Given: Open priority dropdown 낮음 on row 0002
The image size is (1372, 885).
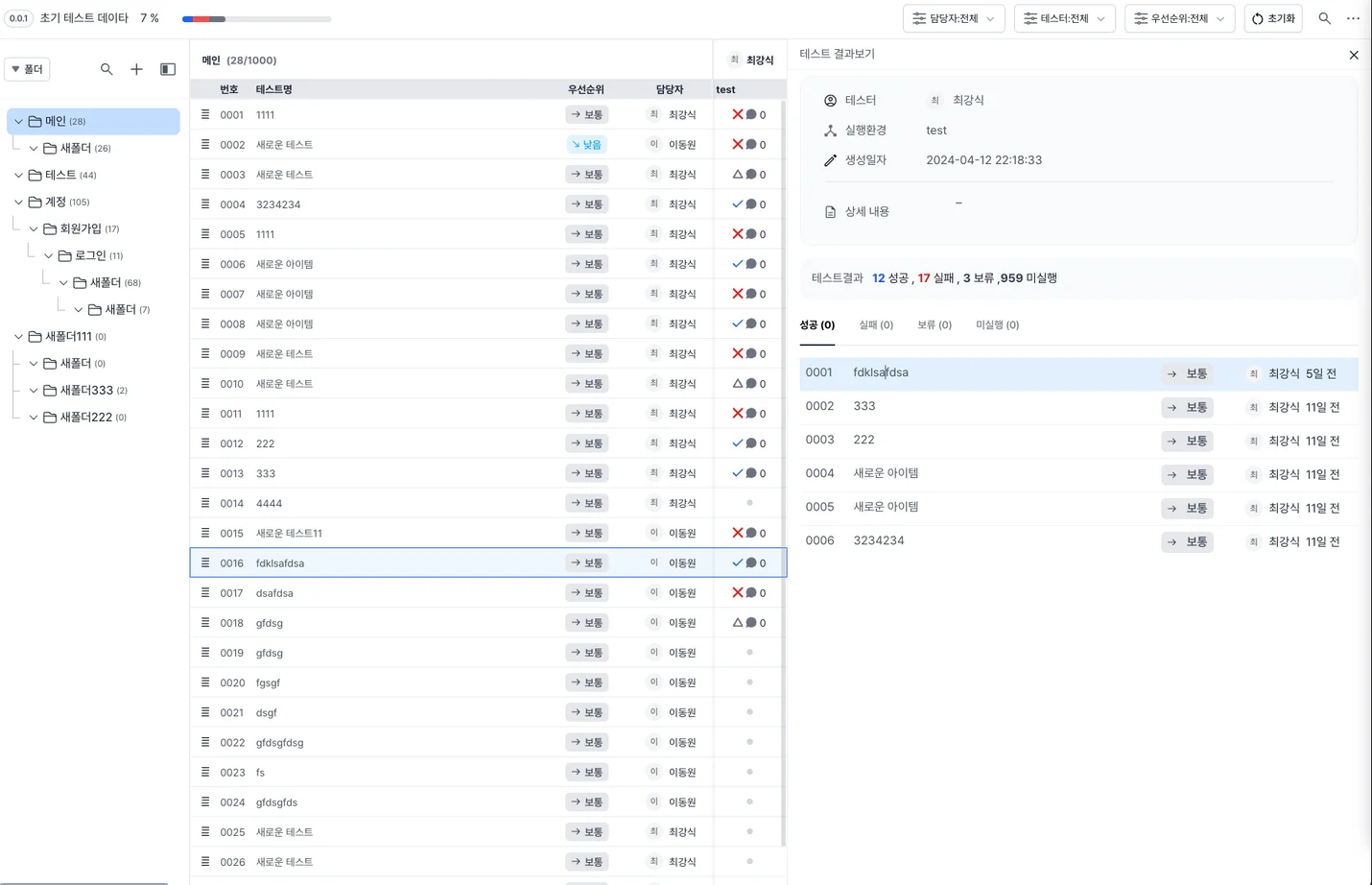Looking at the screenshot, I should click(586, 144).
